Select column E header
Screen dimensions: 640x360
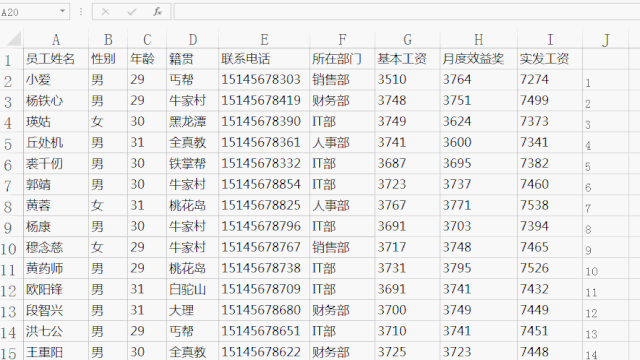pos(264,40)
